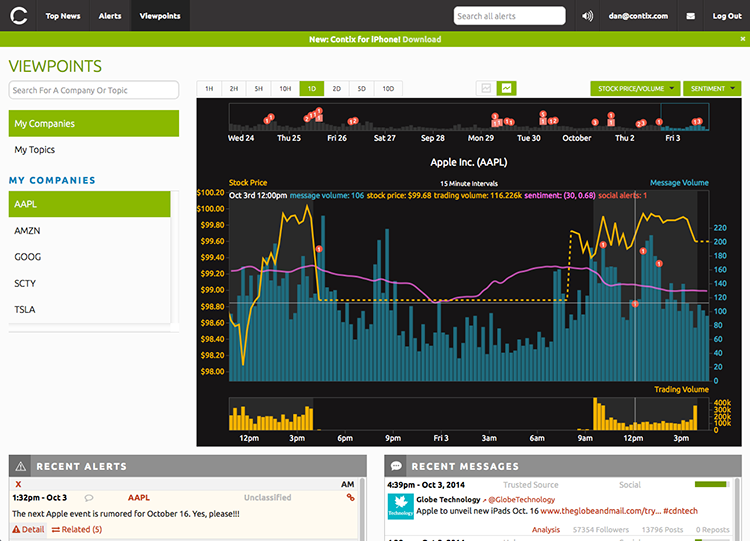The width and height of the screenshot is (750, 541).
Task: Select the Viewpoints tab
Action: coord(160,16)
